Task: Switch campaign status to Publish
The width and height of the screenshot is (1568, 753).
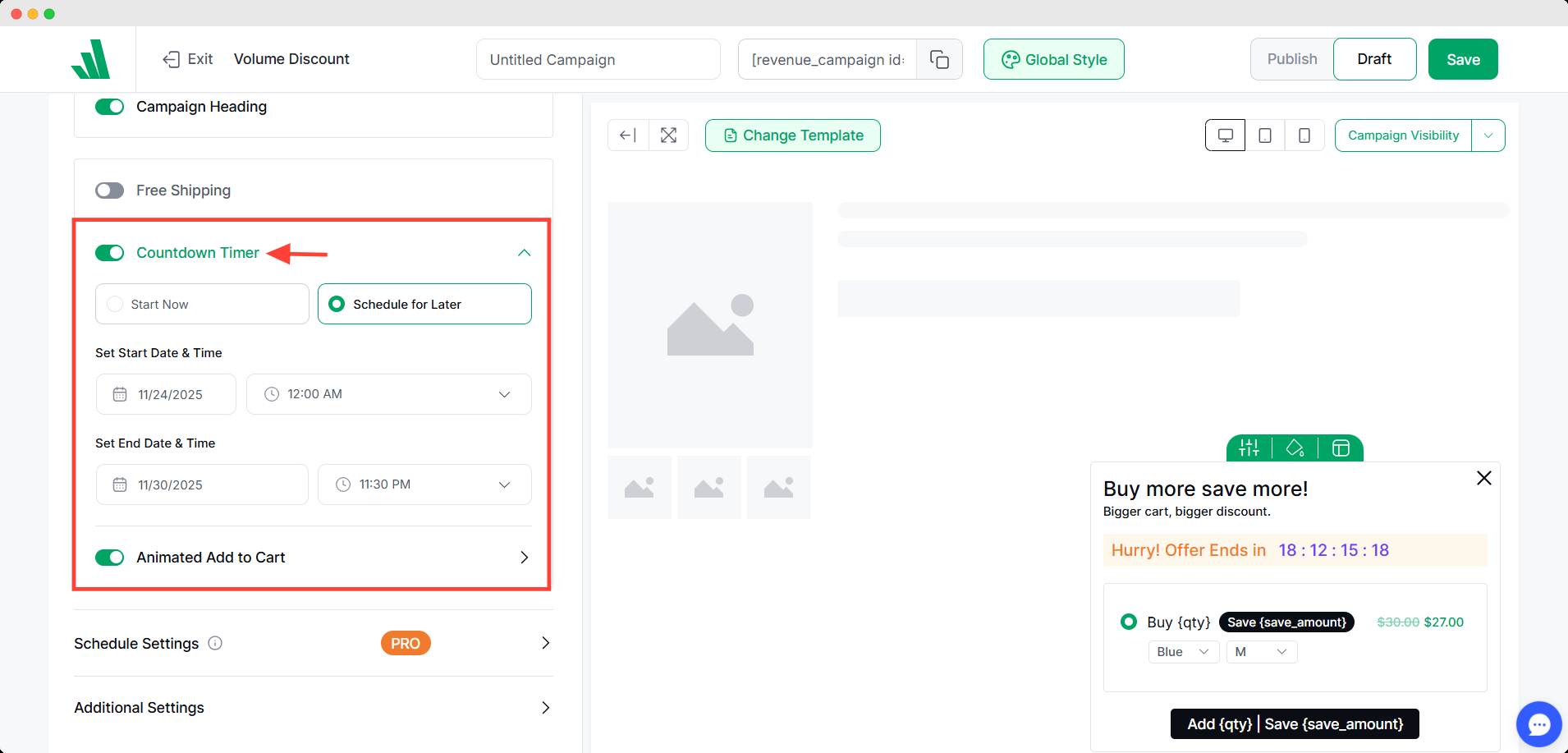Action: pos(1291,59)
